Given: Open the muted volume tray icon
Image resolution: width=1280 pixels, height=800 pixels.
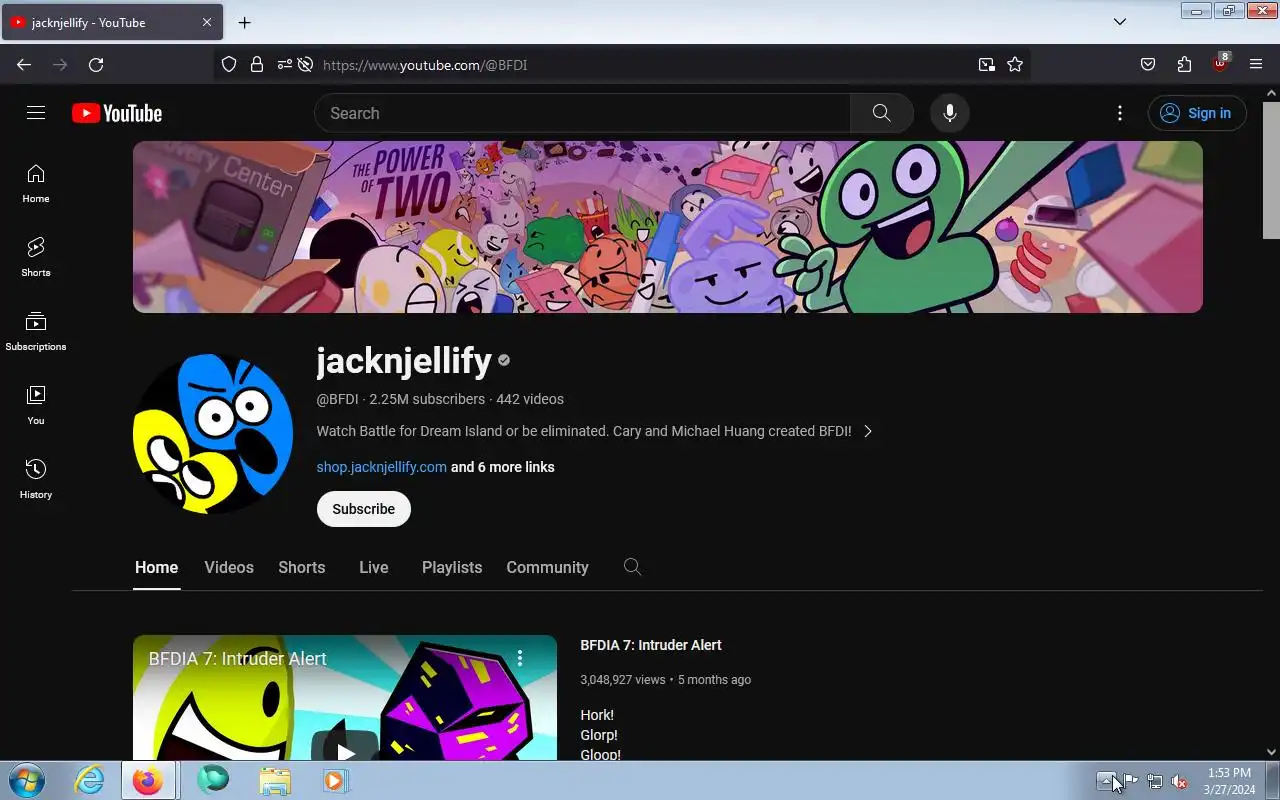Looking at the screenshot, I should [1180, 781].
